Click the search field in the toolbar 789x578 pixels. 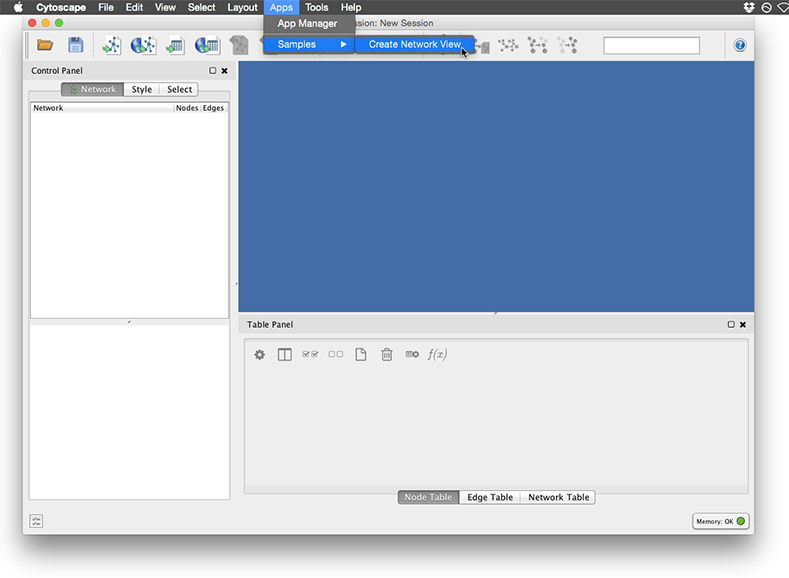(651, 46)
